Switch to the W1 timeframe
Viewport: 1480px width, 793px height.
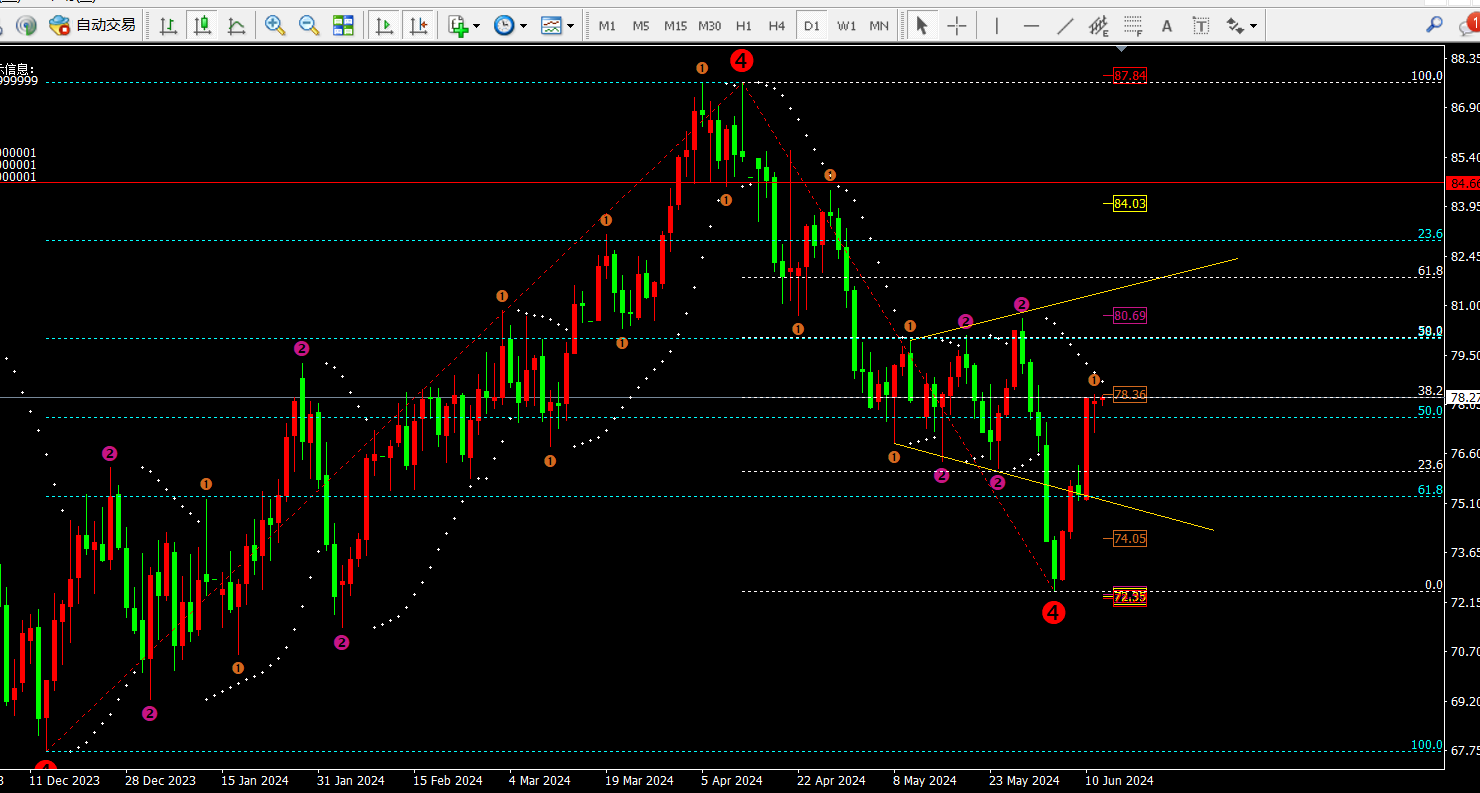pos(846,26)
